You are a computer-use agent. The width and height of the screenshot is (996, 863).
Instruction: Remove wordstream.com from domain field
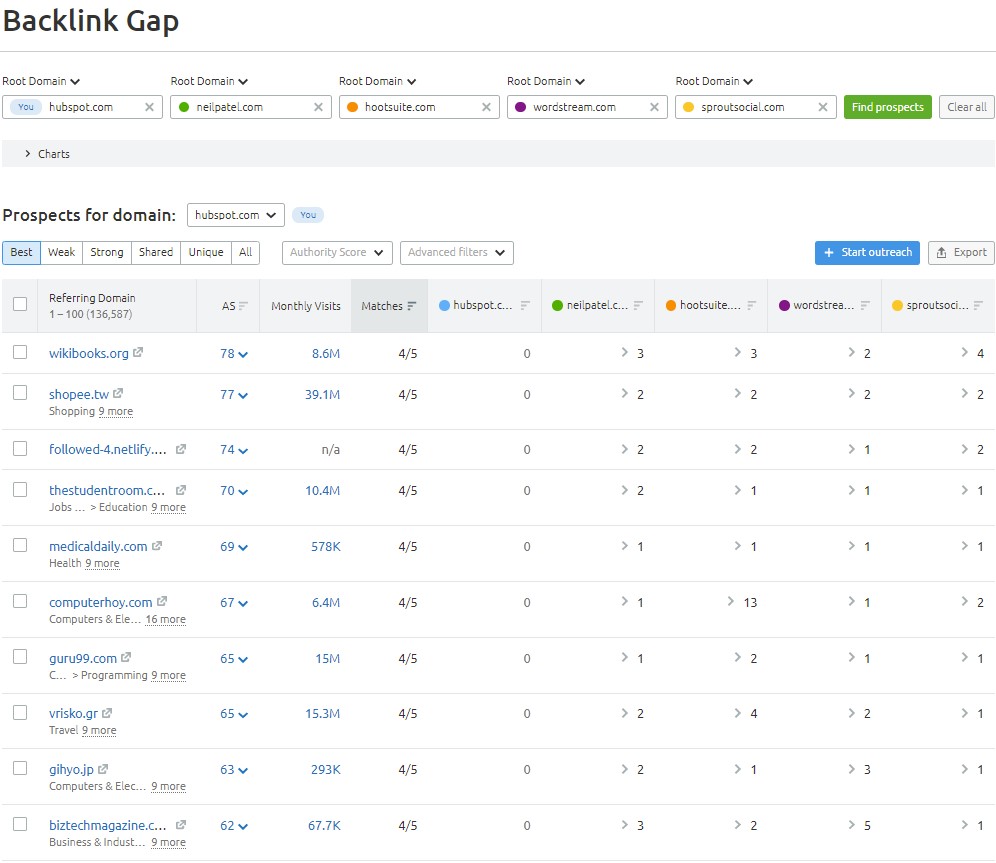coord(654,107)
